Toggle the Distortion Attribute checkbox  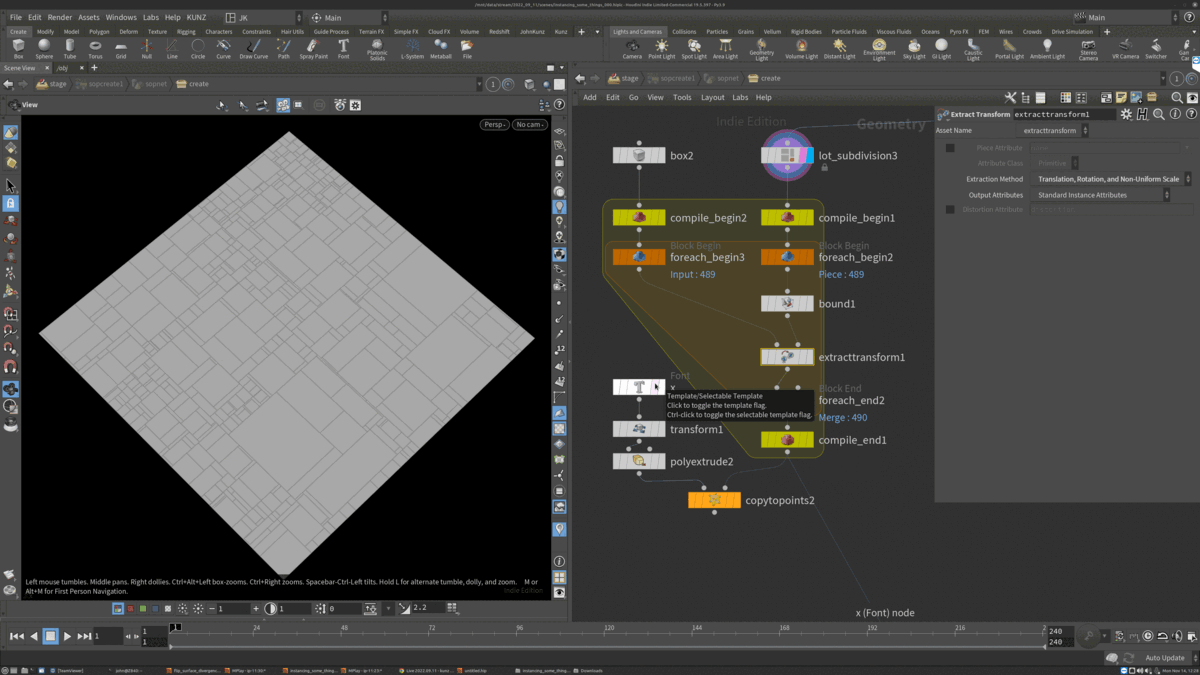pos(950,210)
